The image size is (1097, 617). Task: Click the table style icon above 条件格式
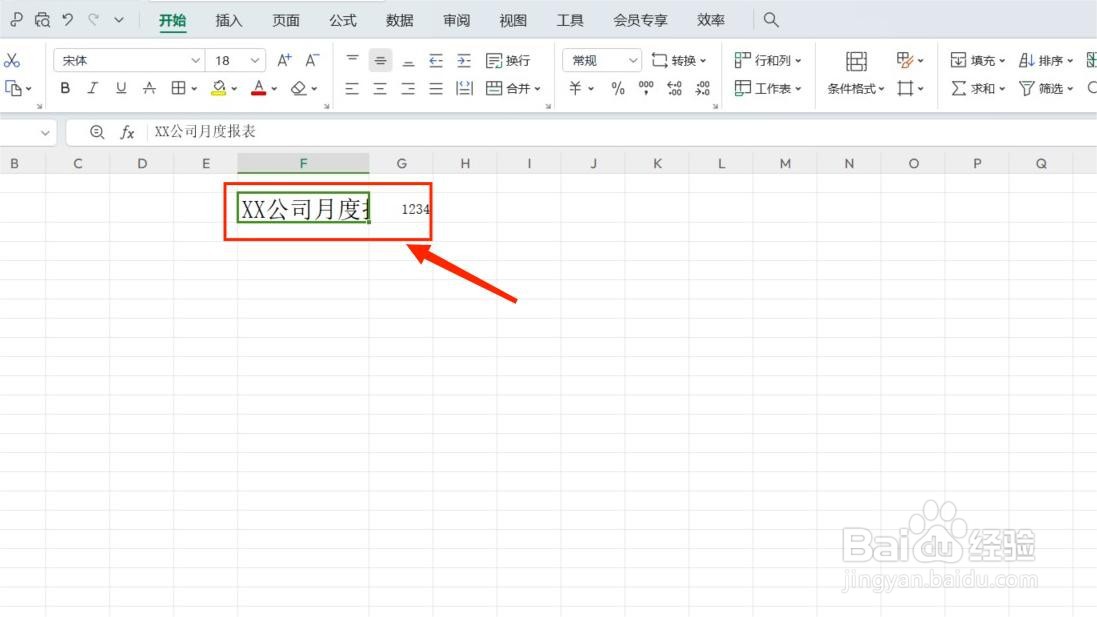(x=856, y=61)
